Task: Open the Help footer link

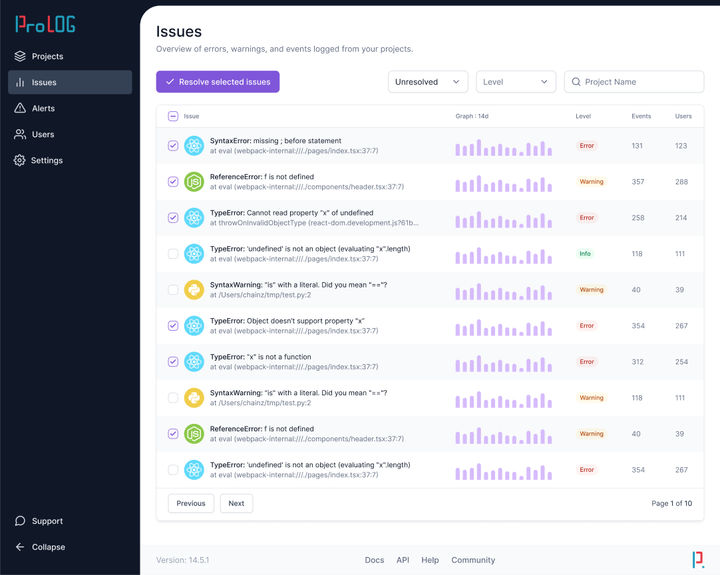Action: (430, 560)
